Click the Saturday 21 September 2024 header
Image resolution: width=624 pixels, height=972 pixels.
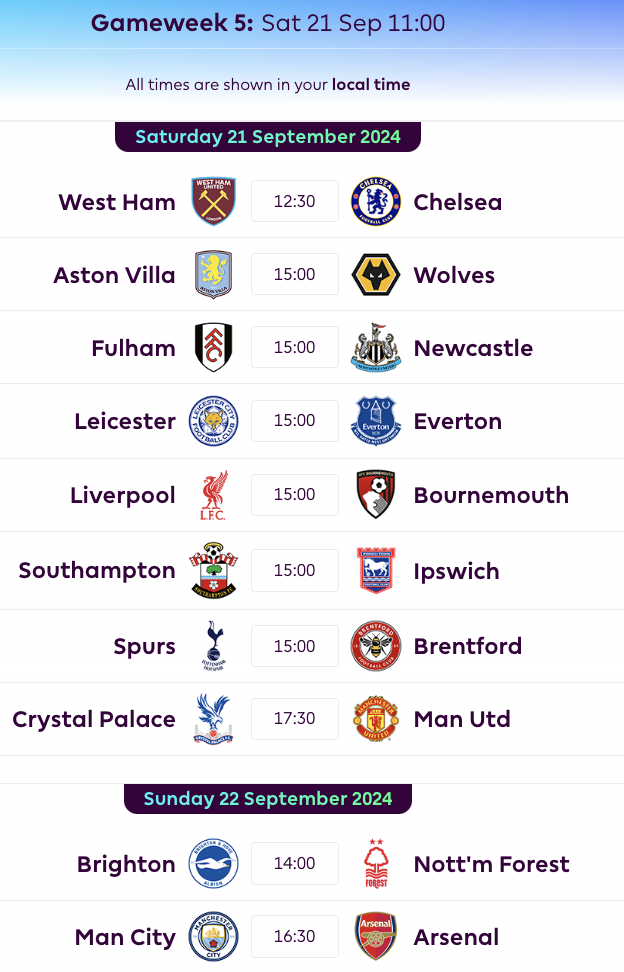[267, 136]
